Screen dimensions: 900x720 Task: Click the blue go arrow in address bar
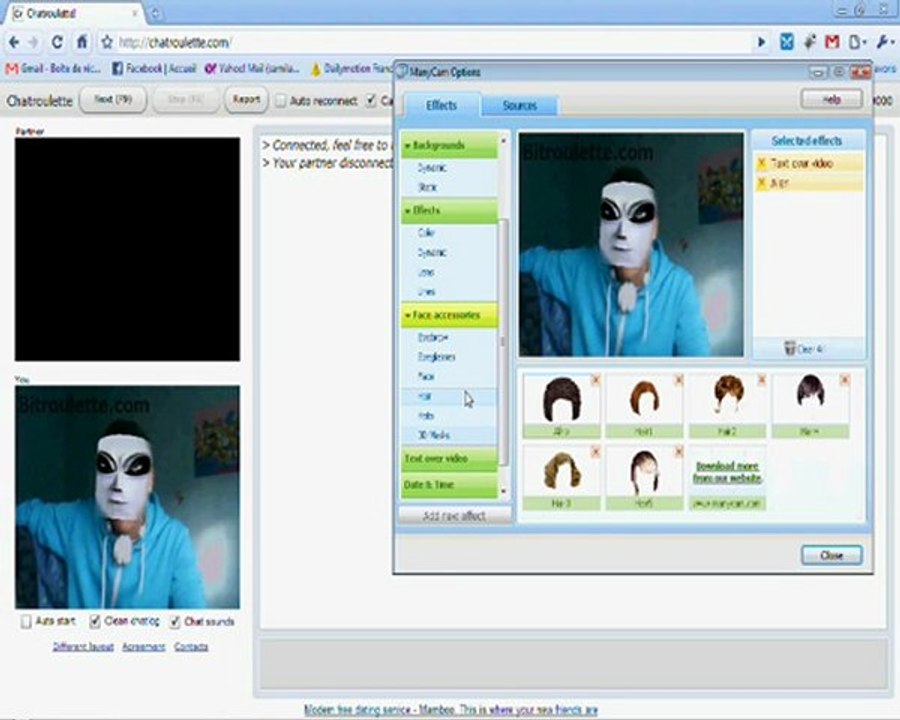pyautogui.click(x=761, y=42)
